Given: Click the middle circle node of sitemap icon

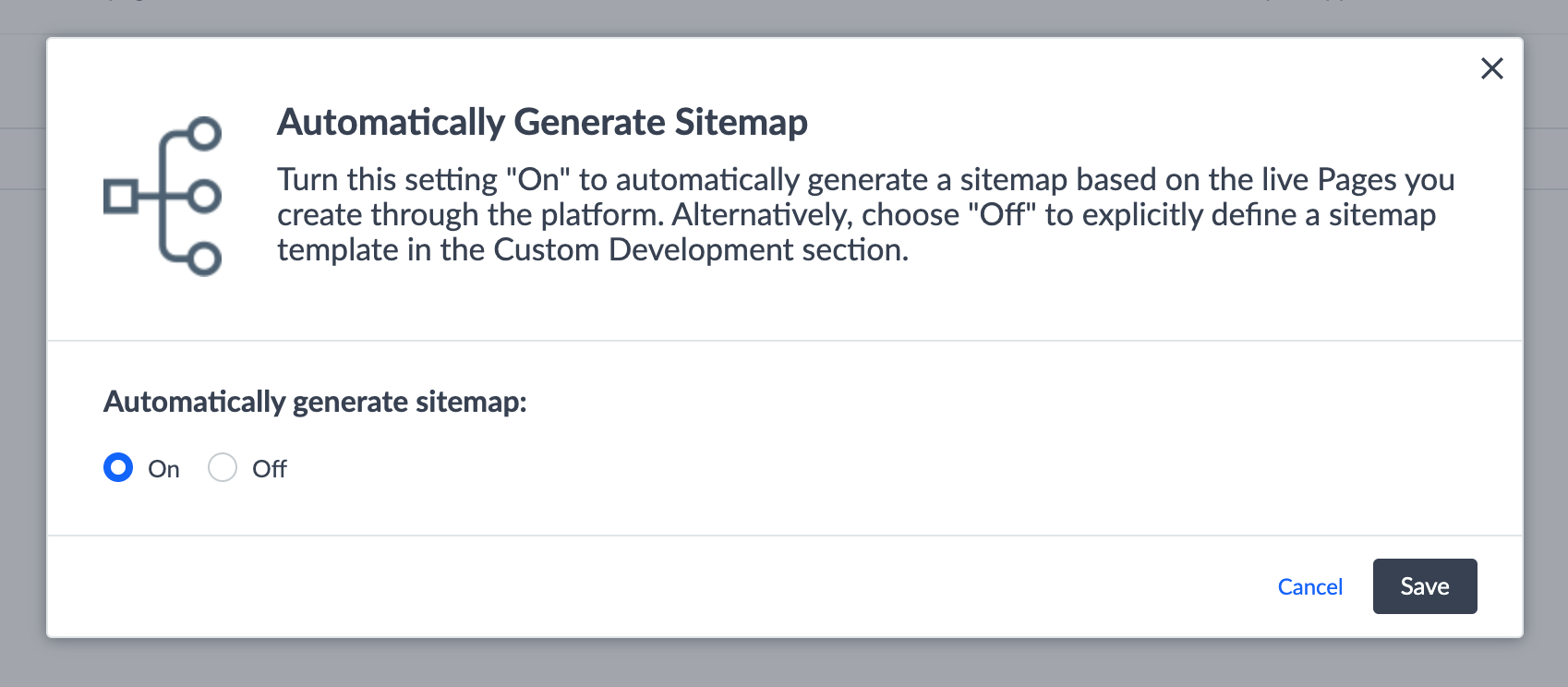Looking at the screenshot, I should click(x=204, y=196).
